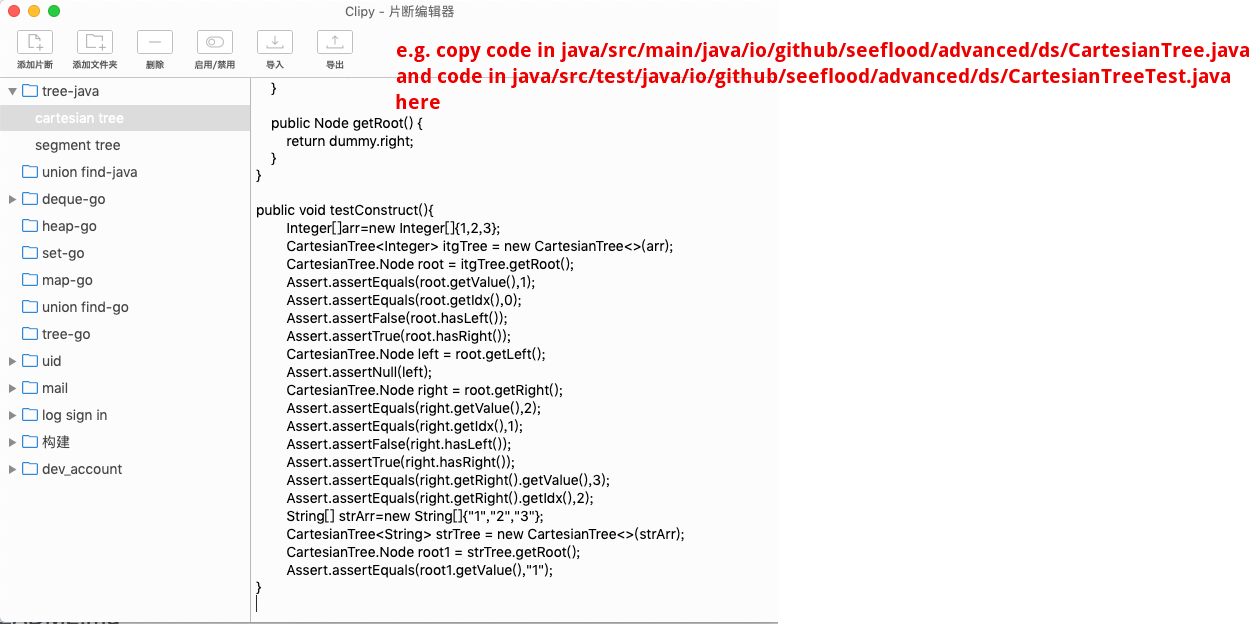Expand the log sign in folder triangle
Viewport: 1258px width, 624px height.
[12, 415]
